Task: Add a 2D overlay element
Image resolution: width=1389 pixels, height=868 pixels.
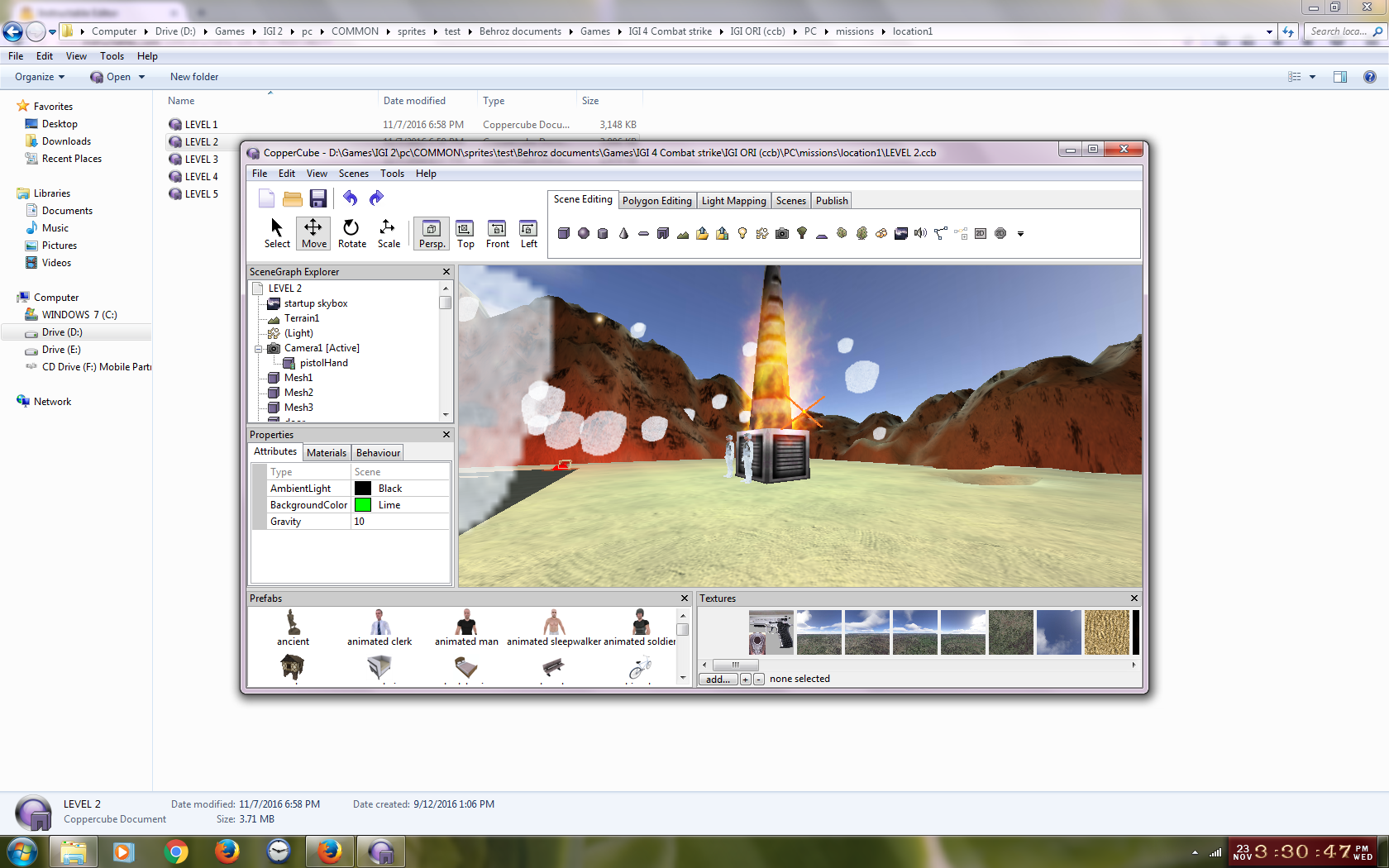Action: (x=981, y=234)
